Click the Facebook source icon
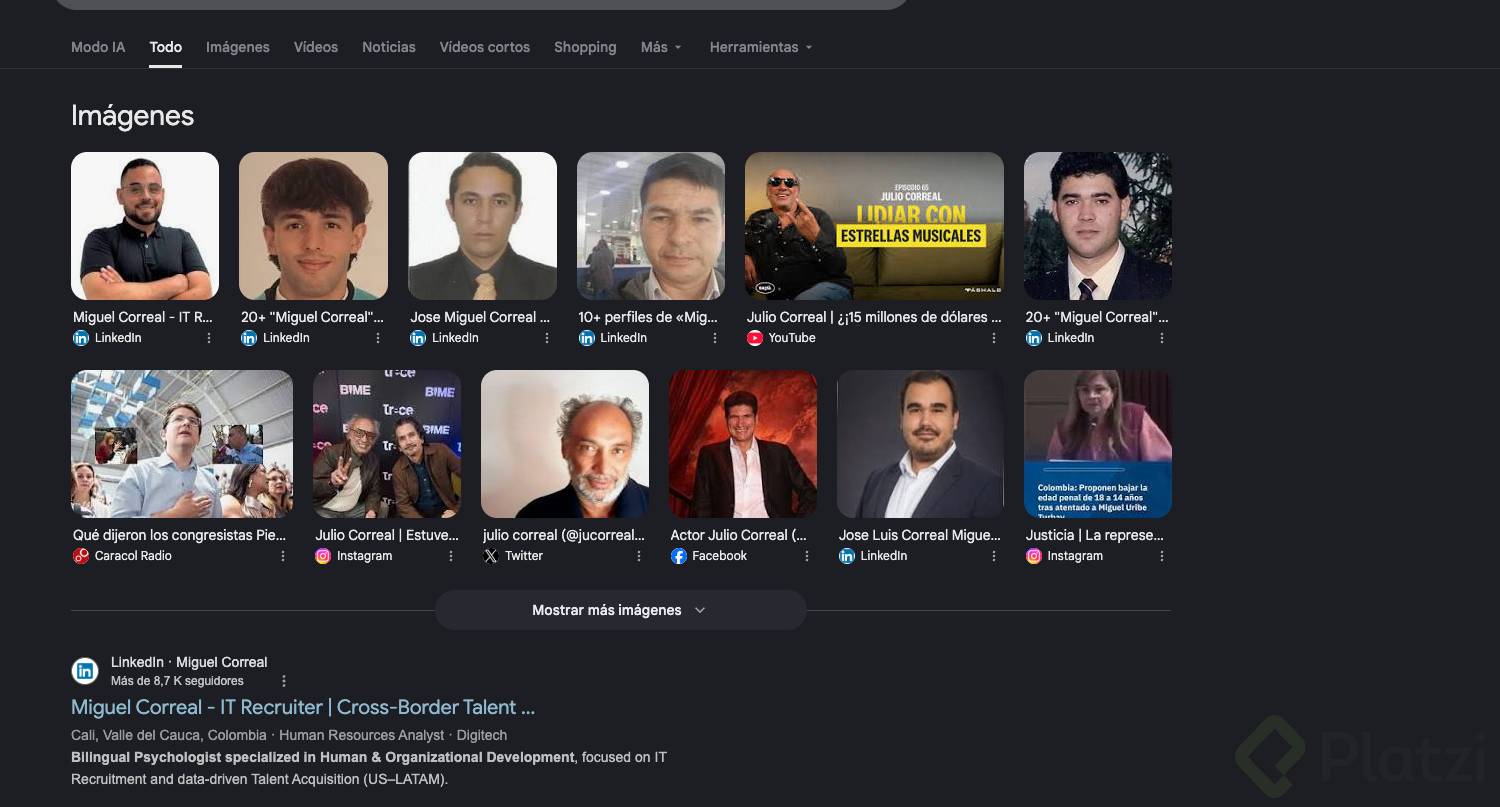The width and height of the screenshot is (1500, 807). (x=679, y=556)
